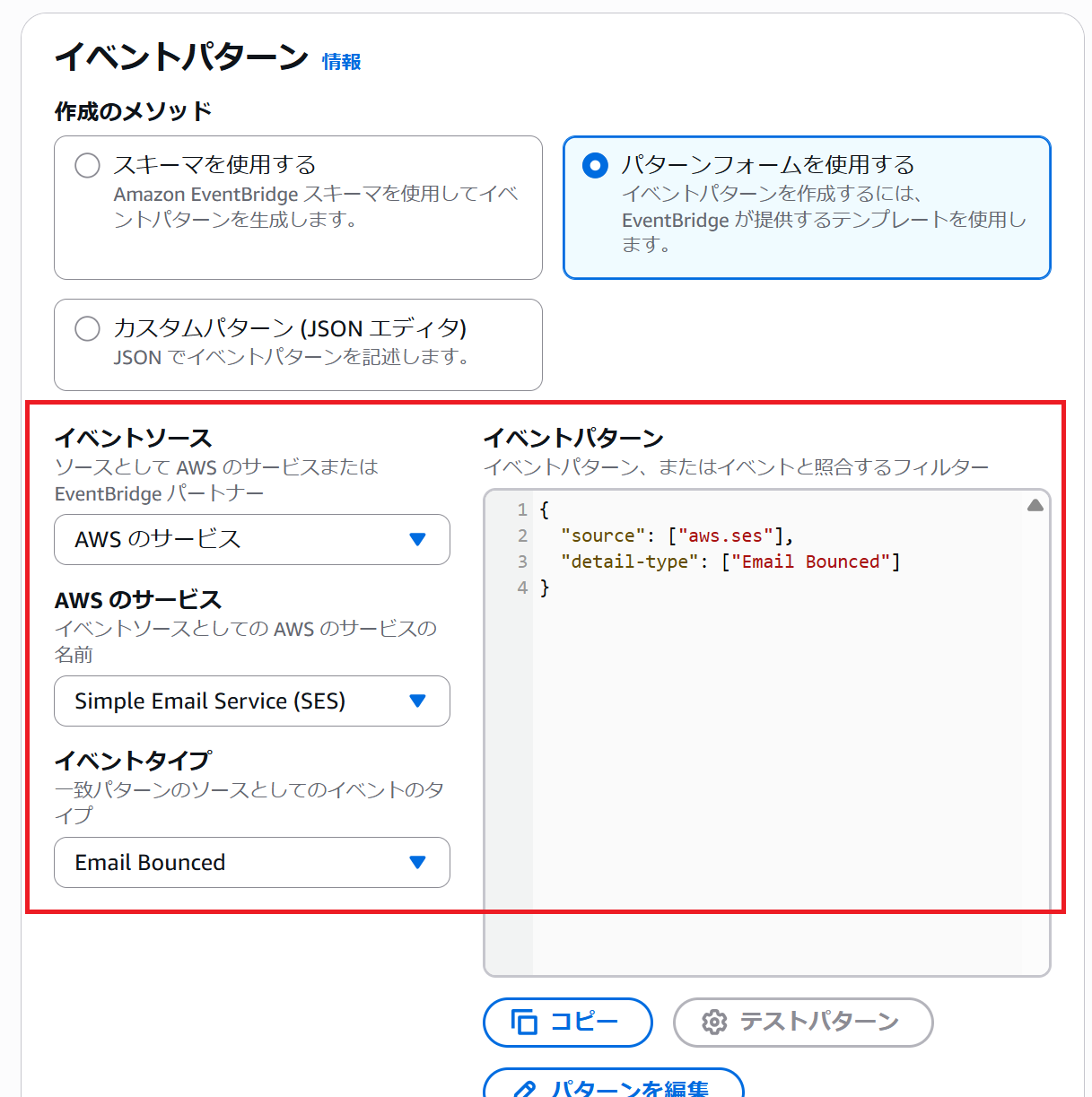Open the イベントソース dropdown showing AWS のサービス

251,539
